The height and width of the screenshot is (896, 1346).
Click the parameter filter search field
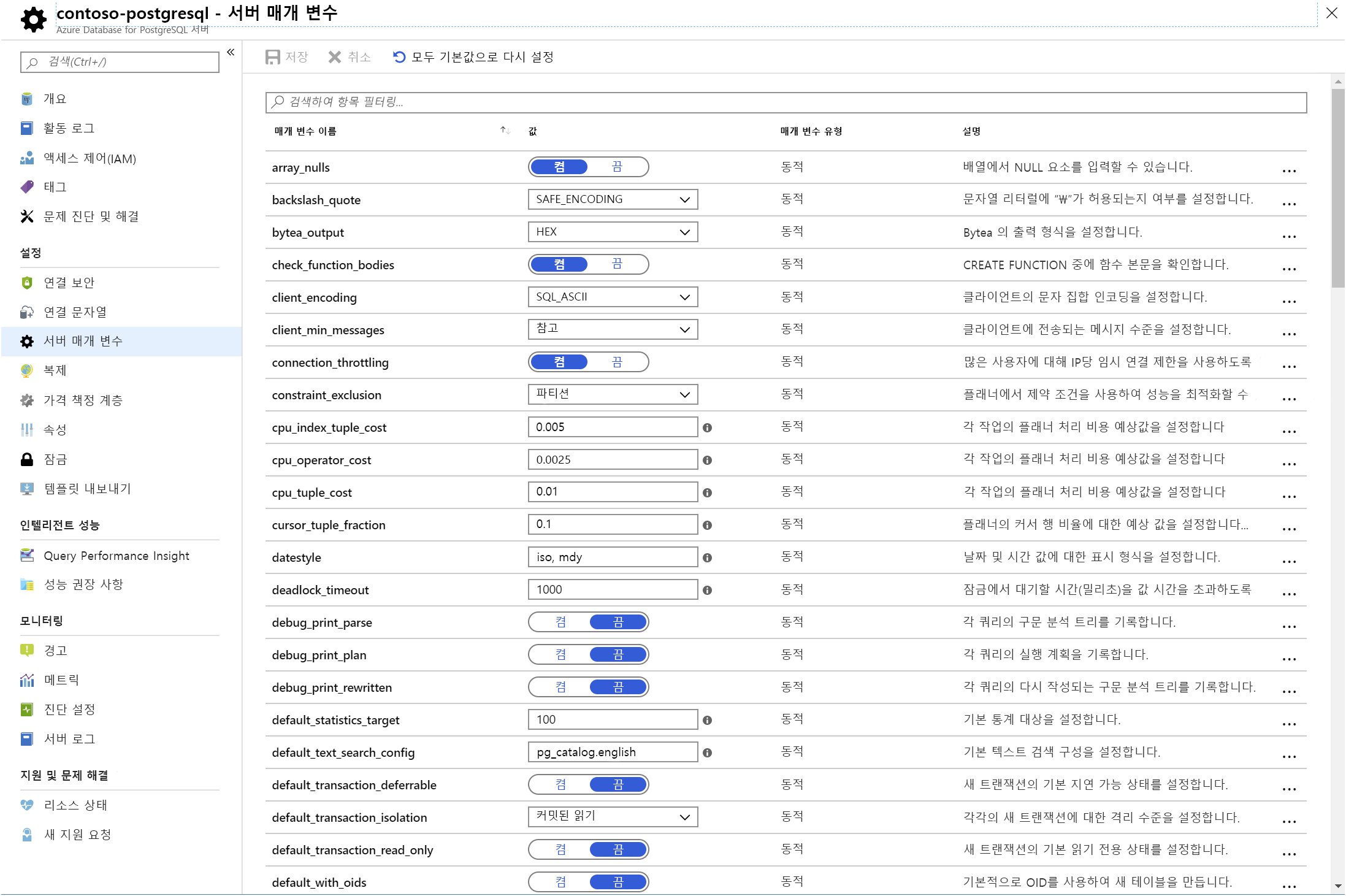click(785, 102)
